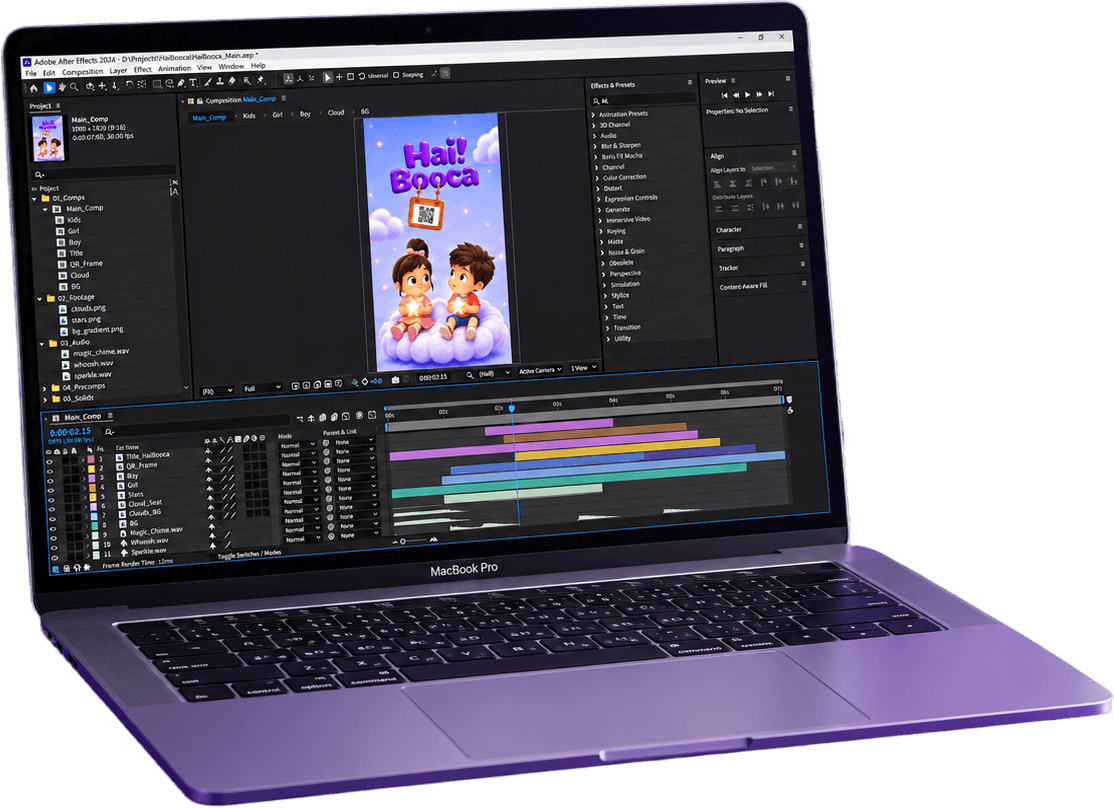Screen dimensions: 1114x808
Task: Click the timeline zoom slider handle
Action: [403, 542]
